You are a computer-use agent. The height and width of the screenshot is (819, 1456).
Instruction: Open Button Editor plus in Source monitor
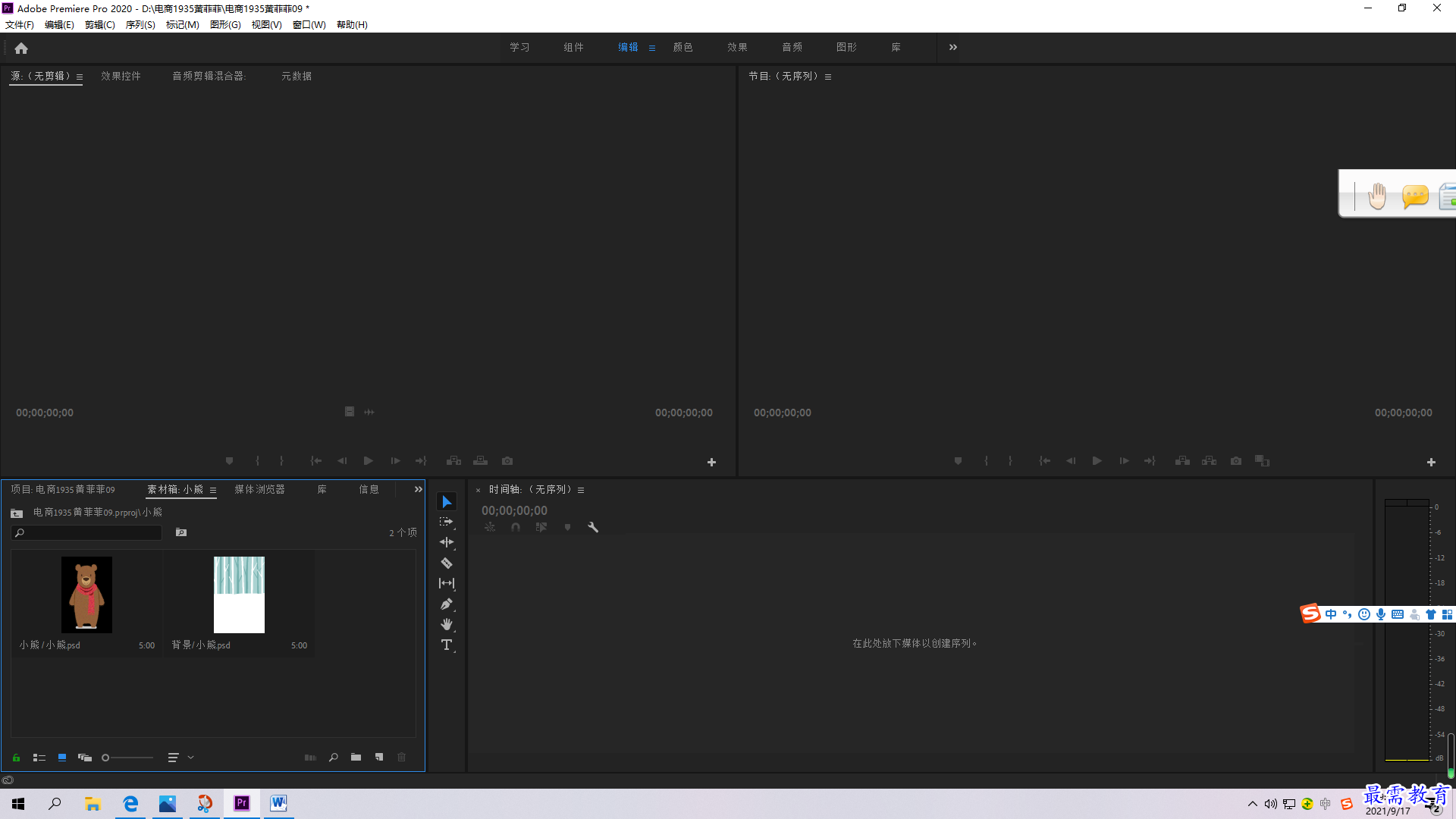point(711,462)
